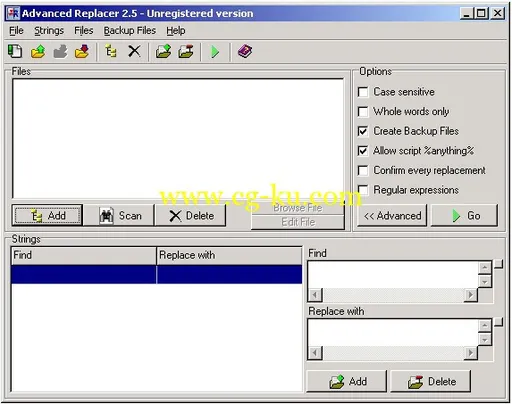
Task: Click the << Advanced button
Action: pos(392,216)
